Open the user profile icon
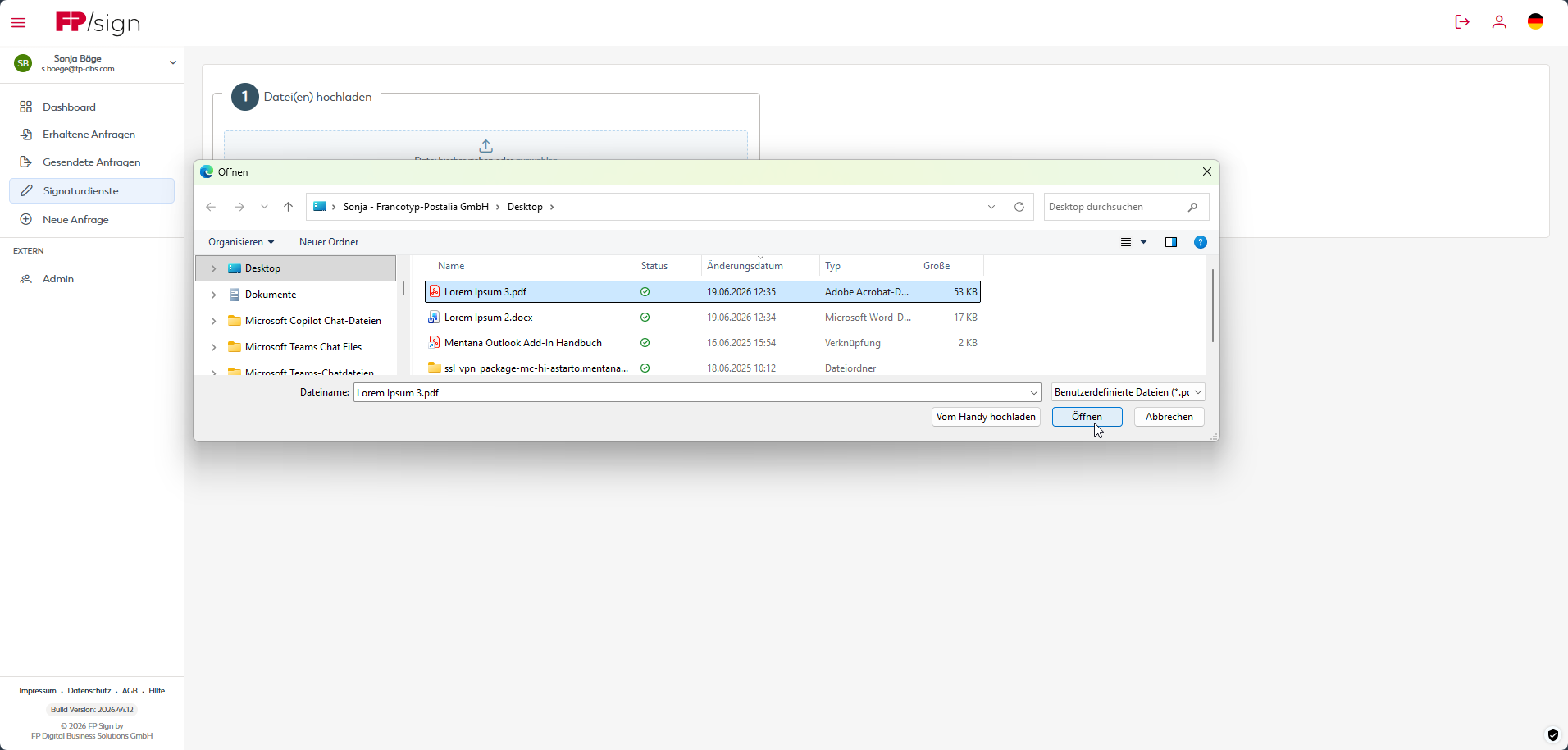 click(x=1499, y=22)
